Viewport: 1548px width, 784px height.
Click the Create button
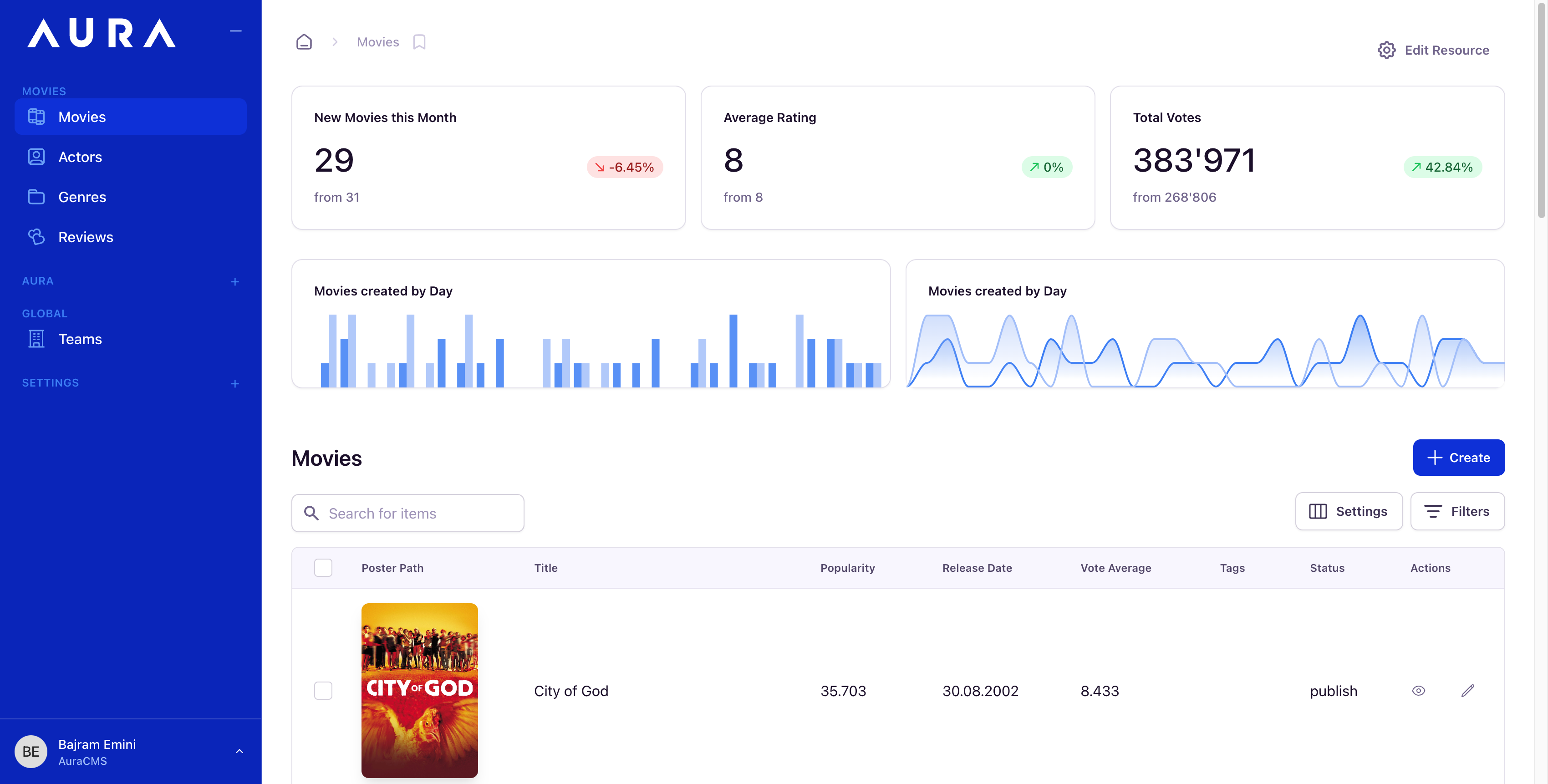click(1459, 457)
